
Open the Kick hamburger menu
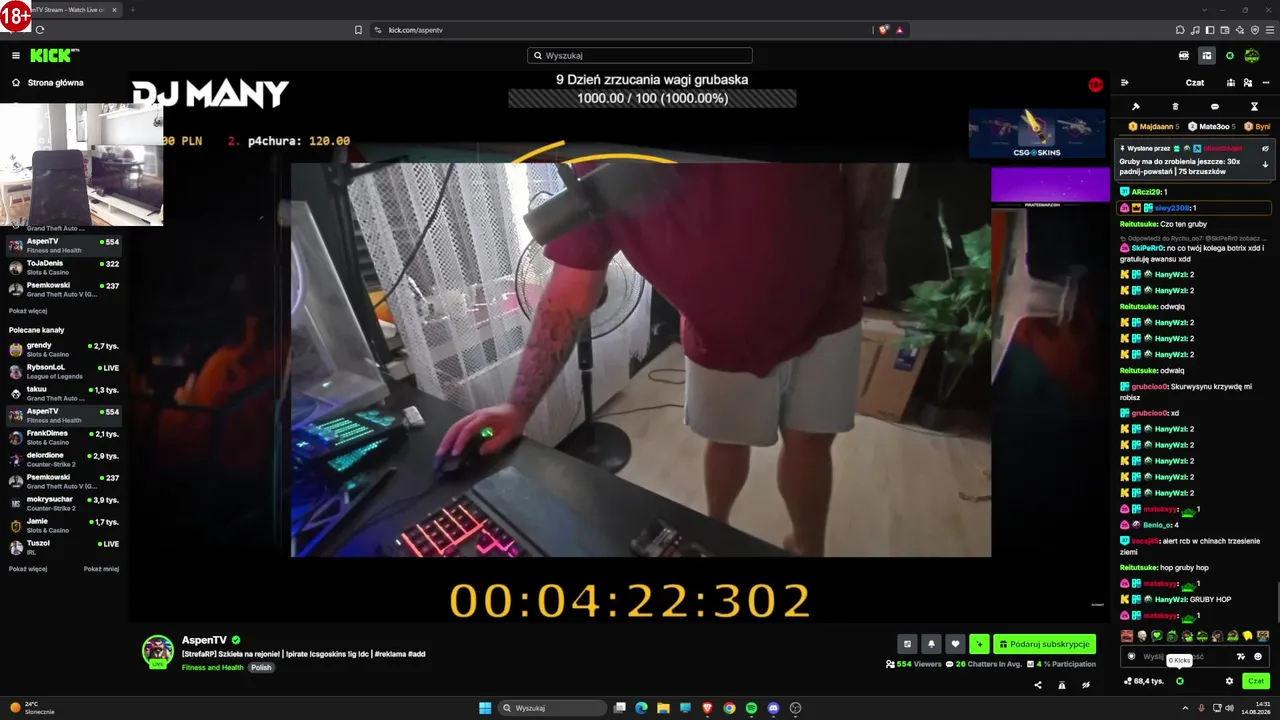pyautogui.click(x=16, y=56)
